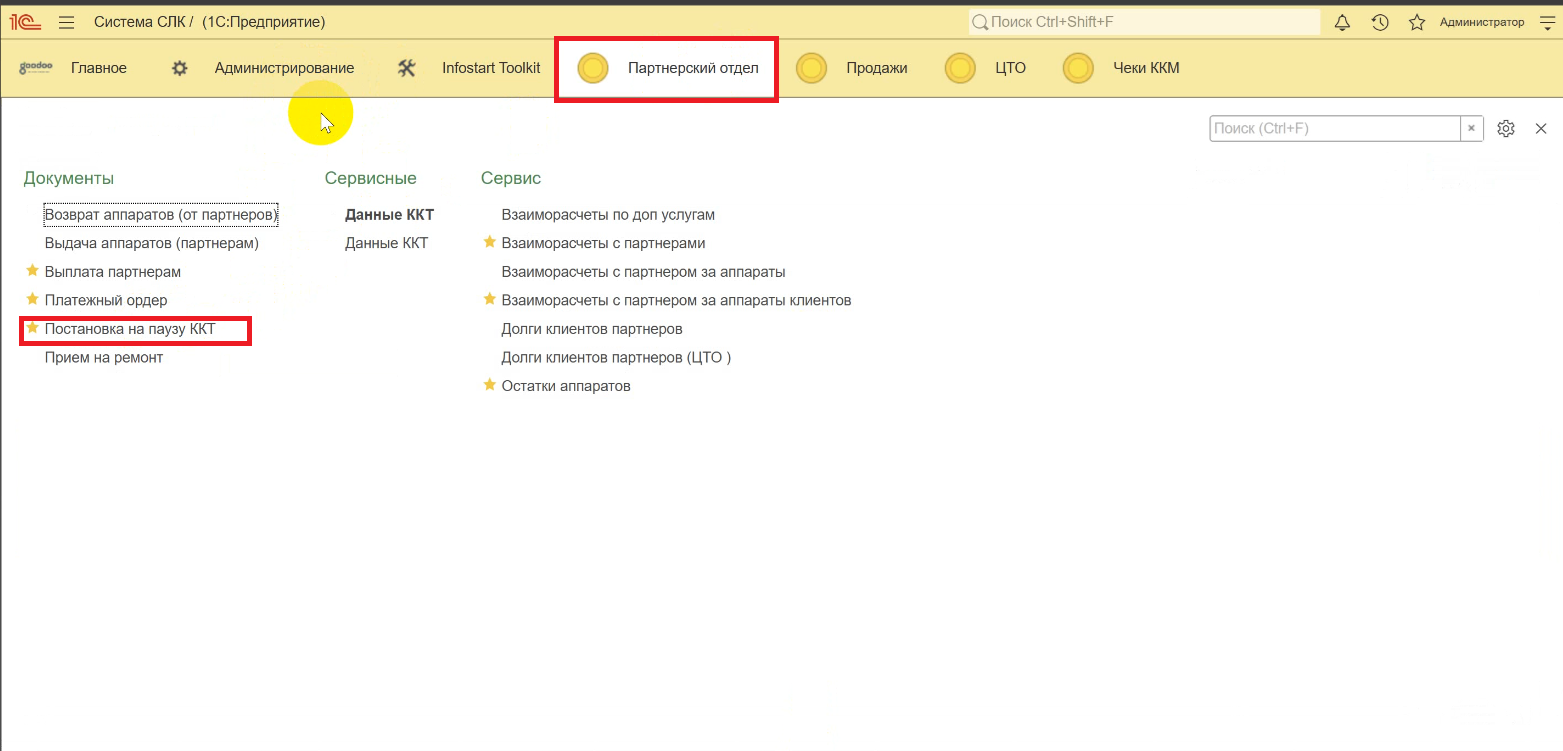Go to the Главное section
Image resolution: width=1563 pixels, height=751 pixels.
tap(99, 68)
